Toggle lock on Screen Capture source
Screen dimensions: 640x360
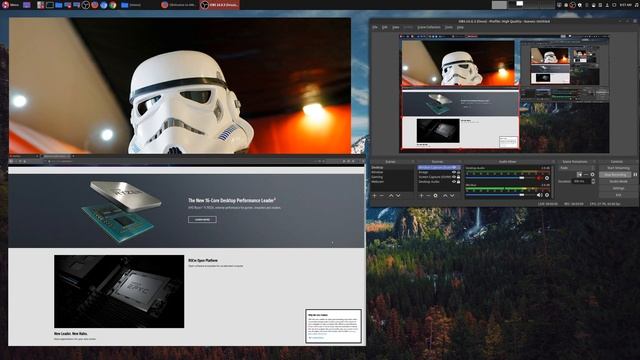pyautogui.click(x=458, y=177)
